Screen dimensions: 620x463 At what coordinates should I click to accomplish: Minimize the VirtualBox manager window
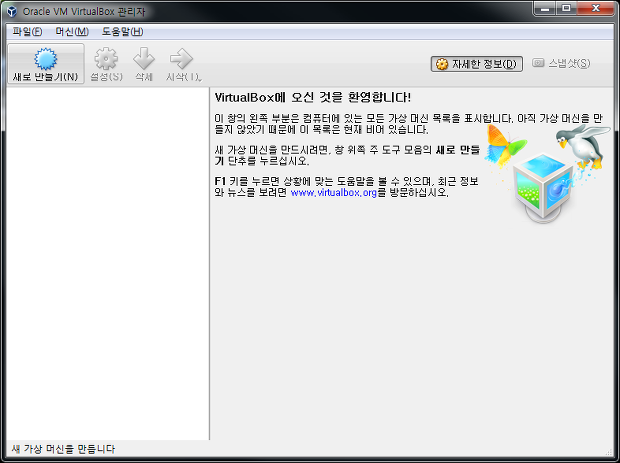pos(545,8)
